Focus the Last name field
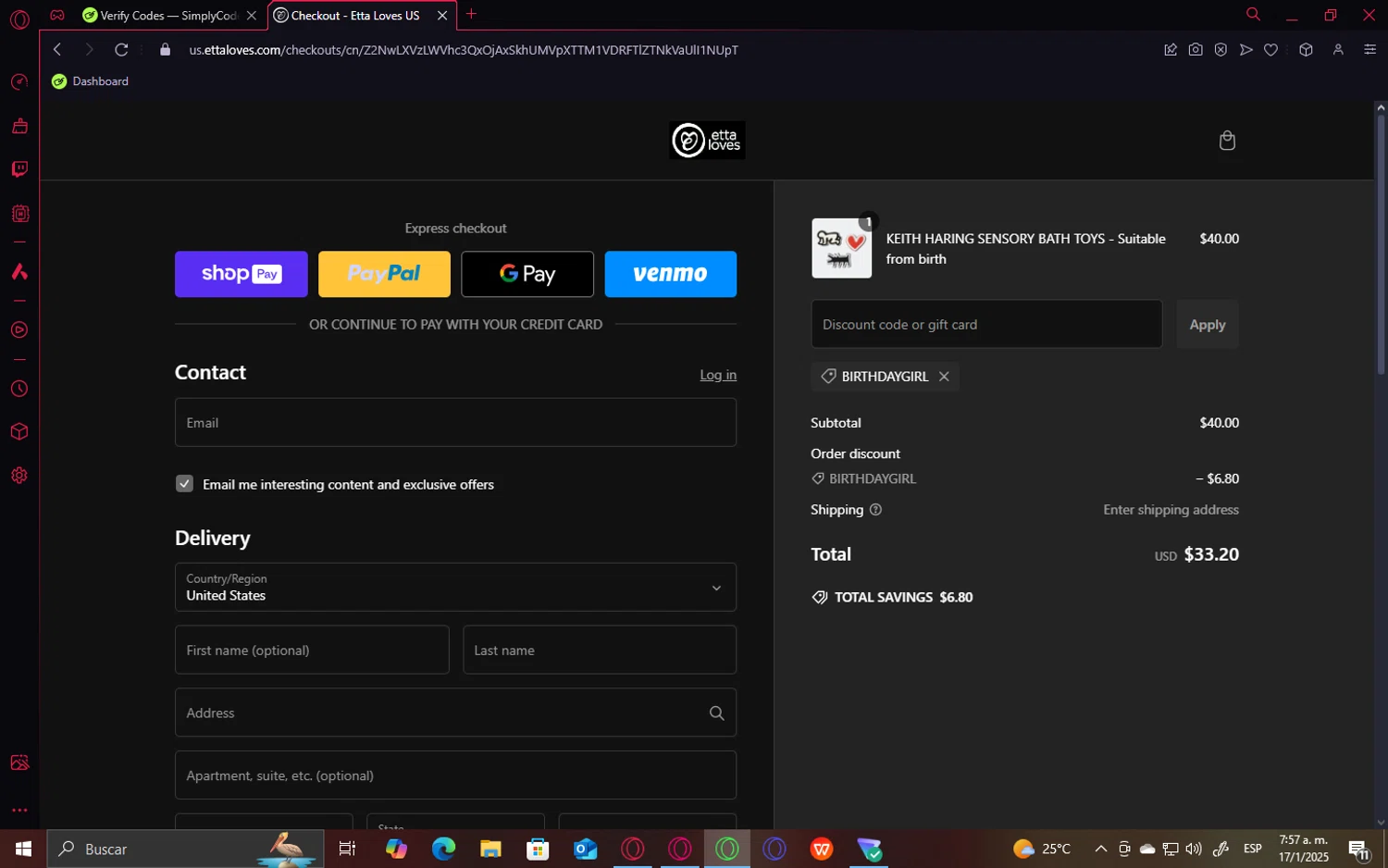 point(600,651)
